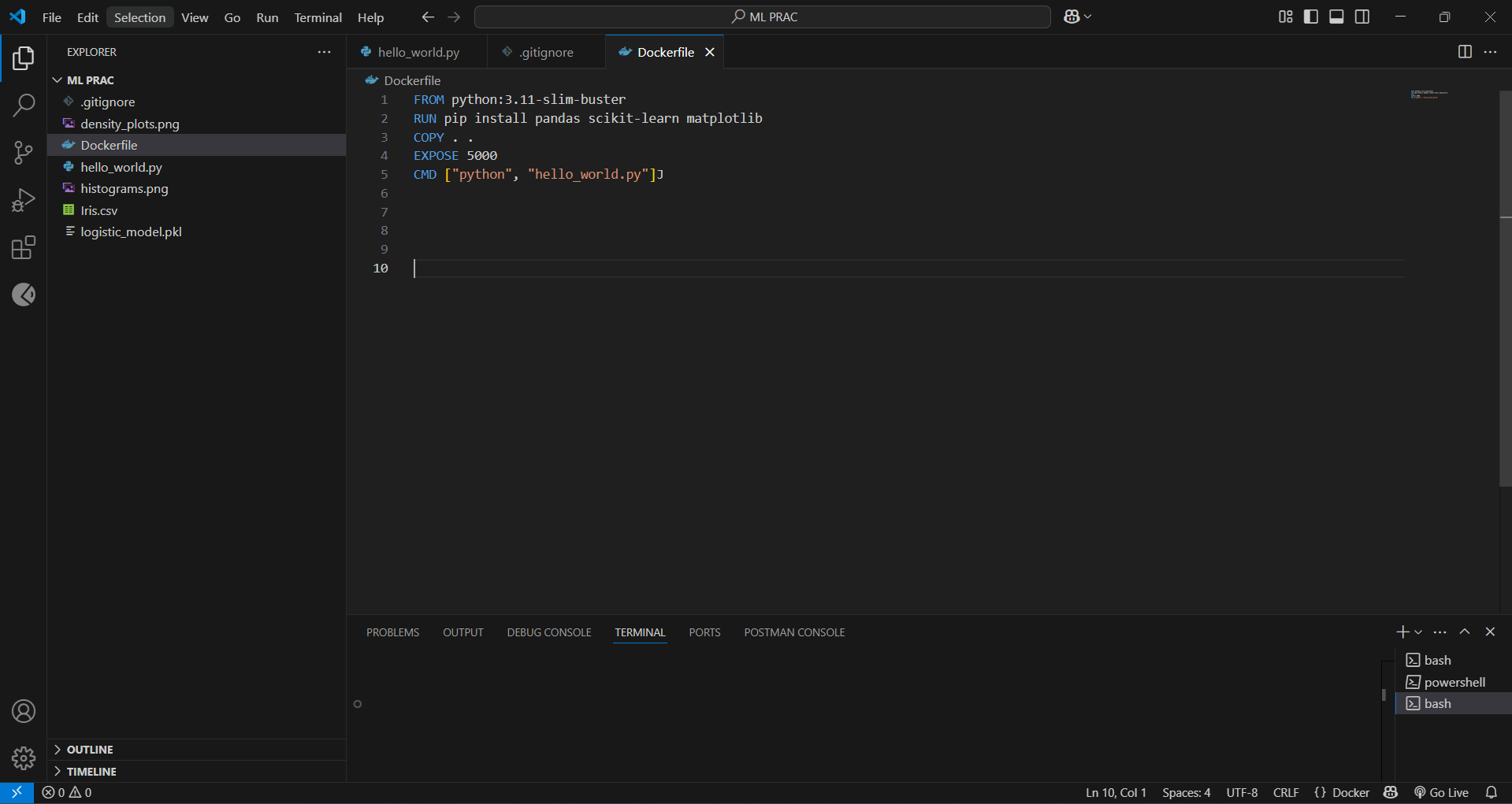Show errors and warnings count in status bar
Viewport: 1512px width, 804px height.
(67, 792)
